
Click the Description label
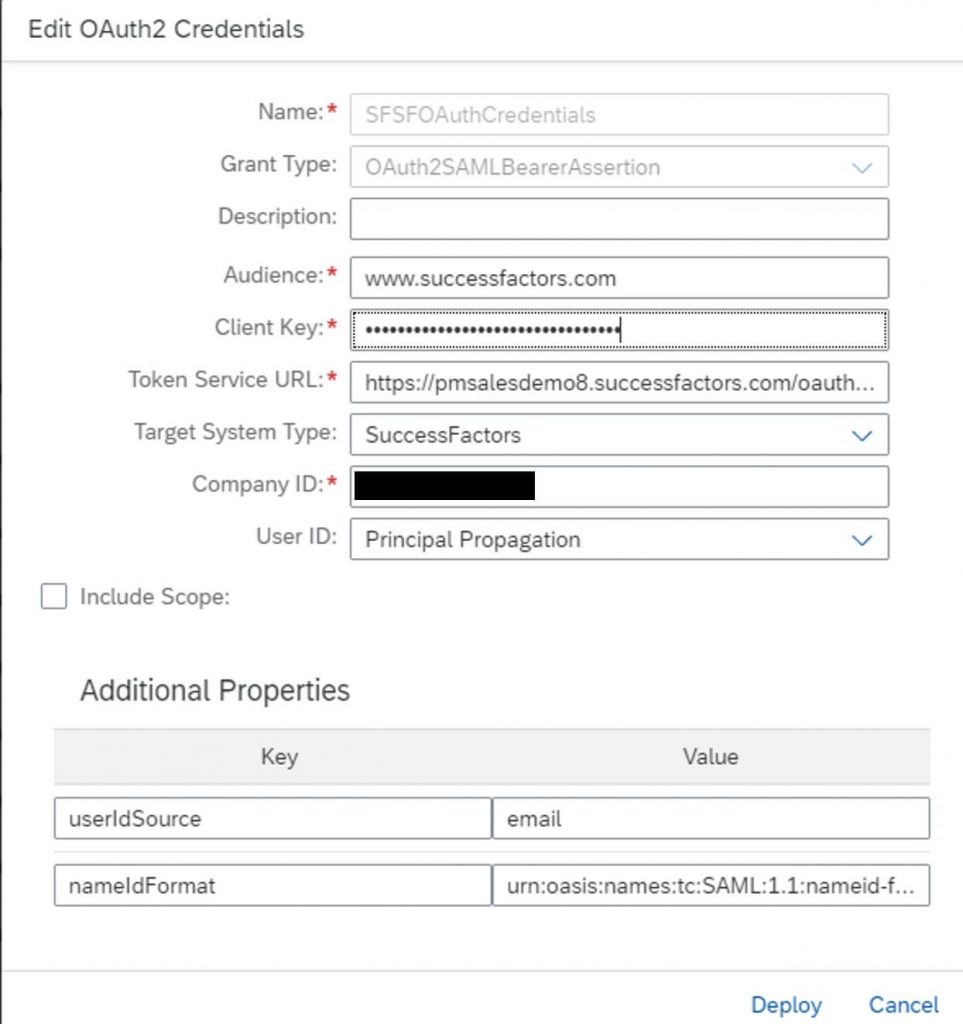277,216
